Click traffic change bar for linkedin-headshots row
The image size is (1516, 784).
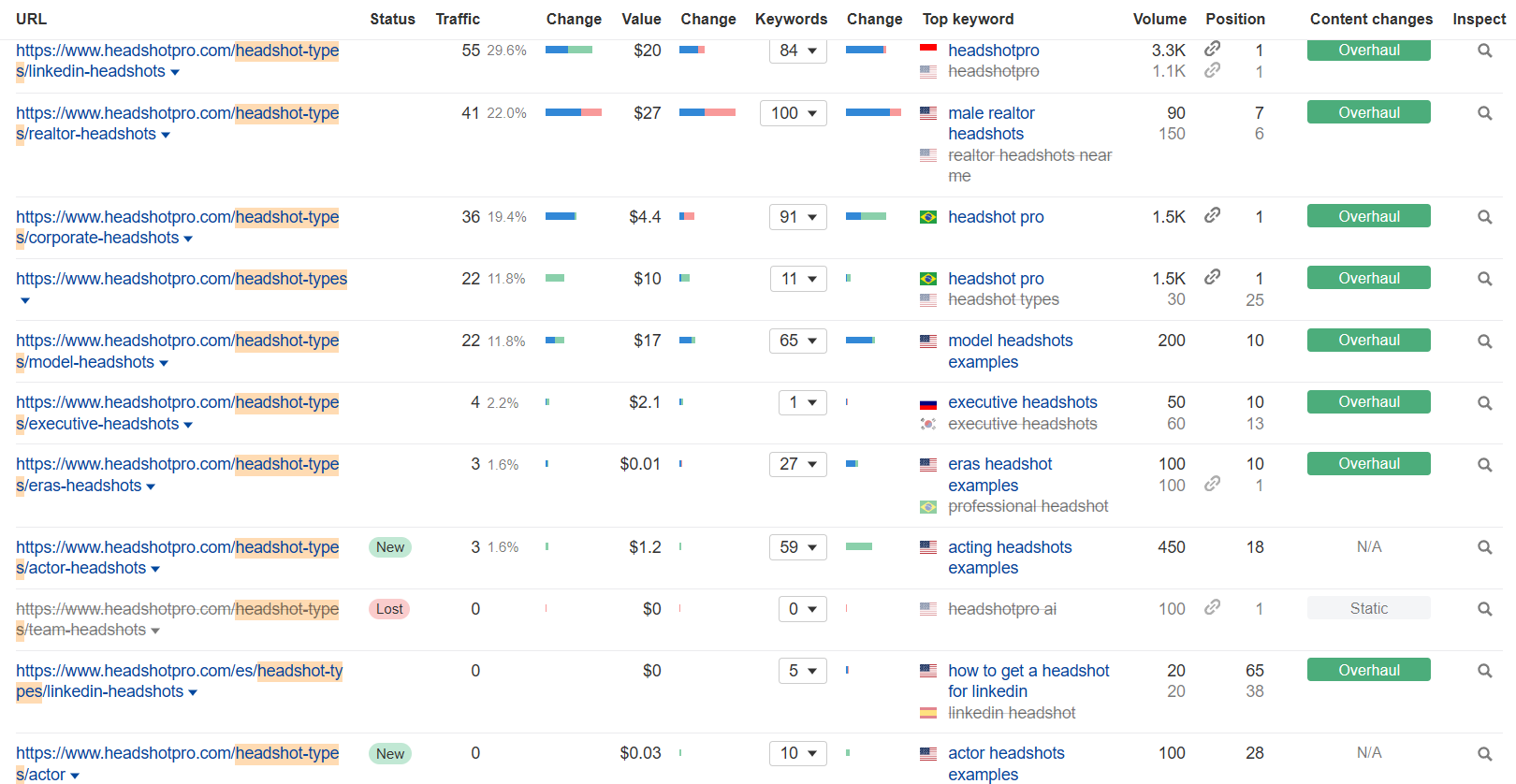coord(569,50)
